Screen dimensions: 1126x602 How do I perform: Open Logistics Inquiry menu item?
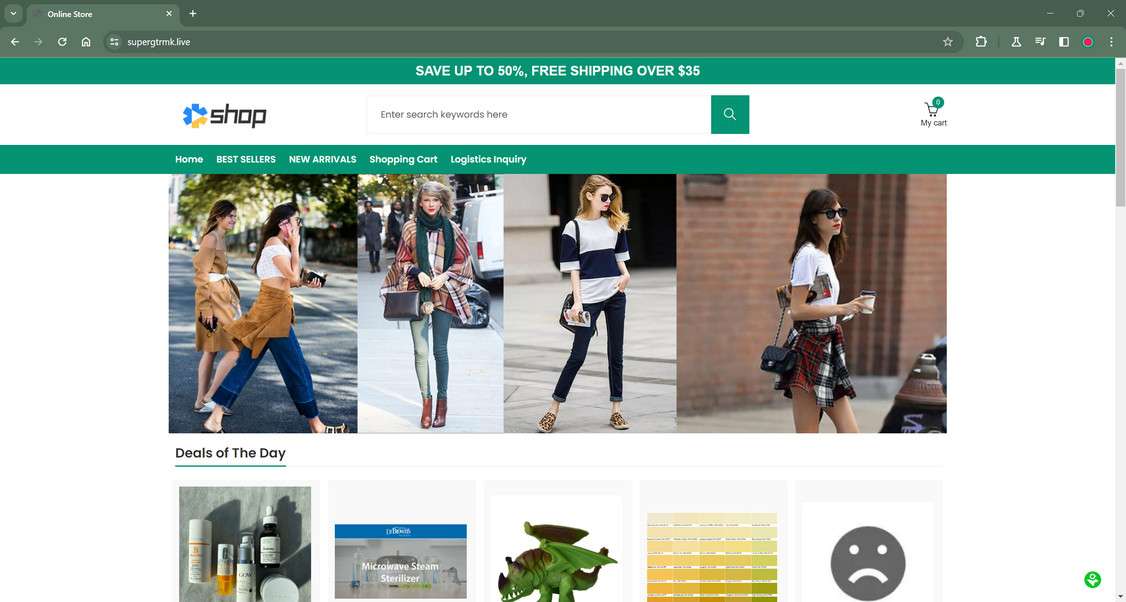tap(488, 159)
